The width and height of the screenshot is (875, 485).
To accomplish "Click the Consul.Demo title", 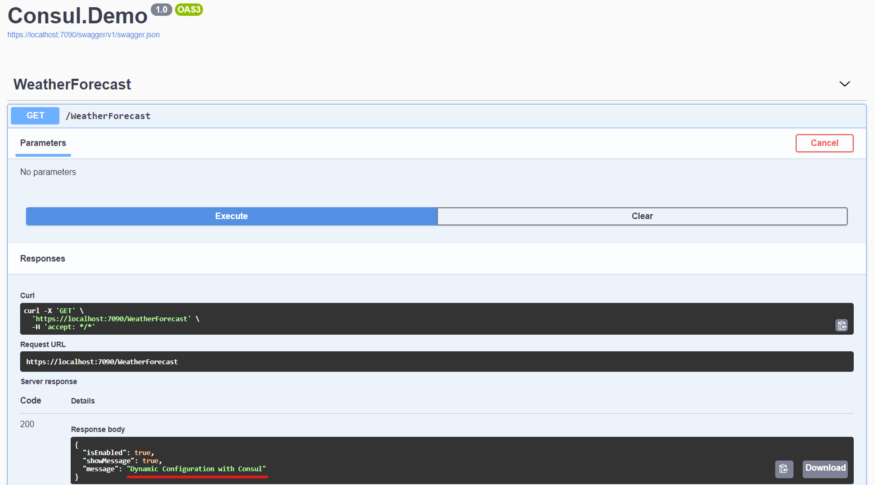I will click(78, 16).
